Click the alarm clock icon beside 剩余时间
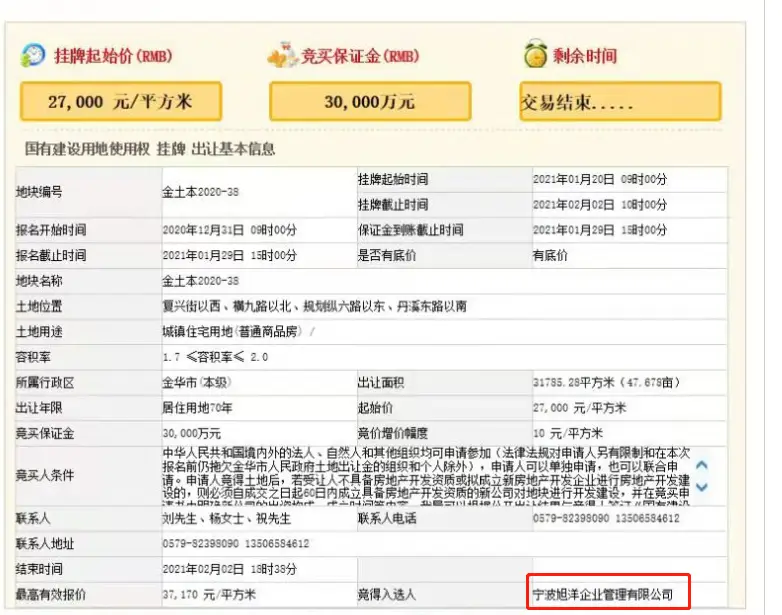This screenshot has width=782, height=615. click(x=535, y=54)
